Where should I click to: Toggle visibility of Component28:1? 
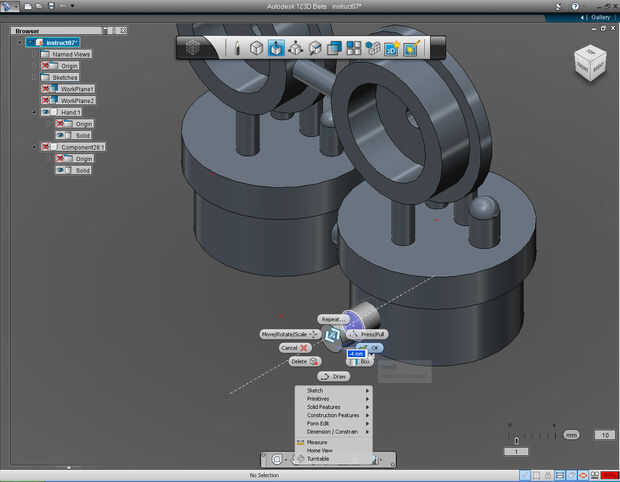pyautogui.click(x=45, y=147)
